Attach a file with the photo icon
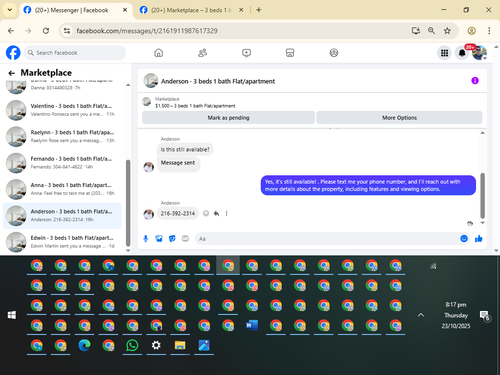The image size is (500, 375). click(x=159, y=239)
